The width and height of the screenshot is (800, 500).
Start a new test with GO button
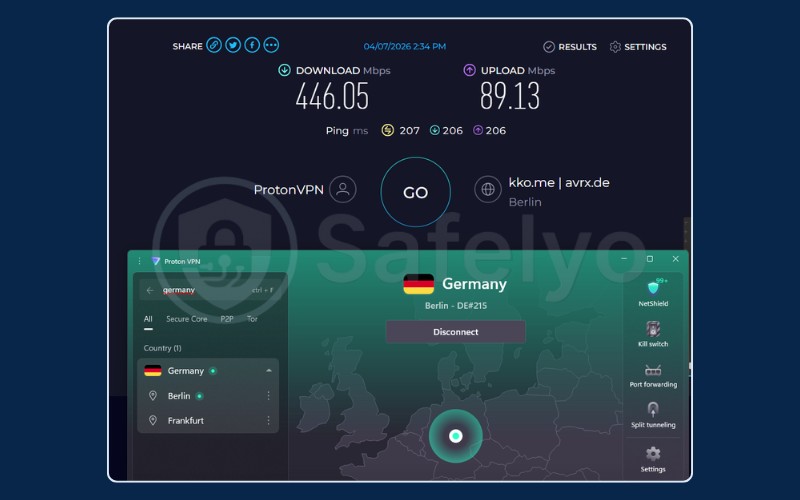pos(415,192)
